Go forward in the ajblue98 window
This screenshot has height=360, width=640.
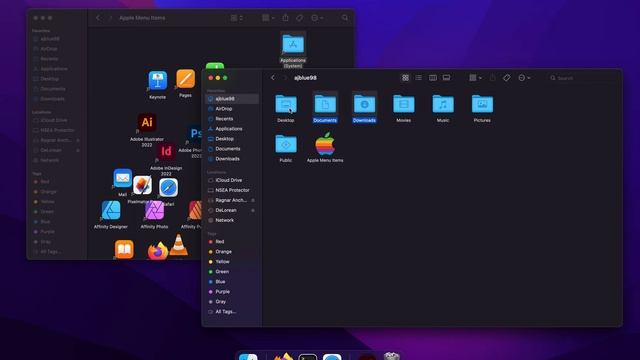coord(285,78)
